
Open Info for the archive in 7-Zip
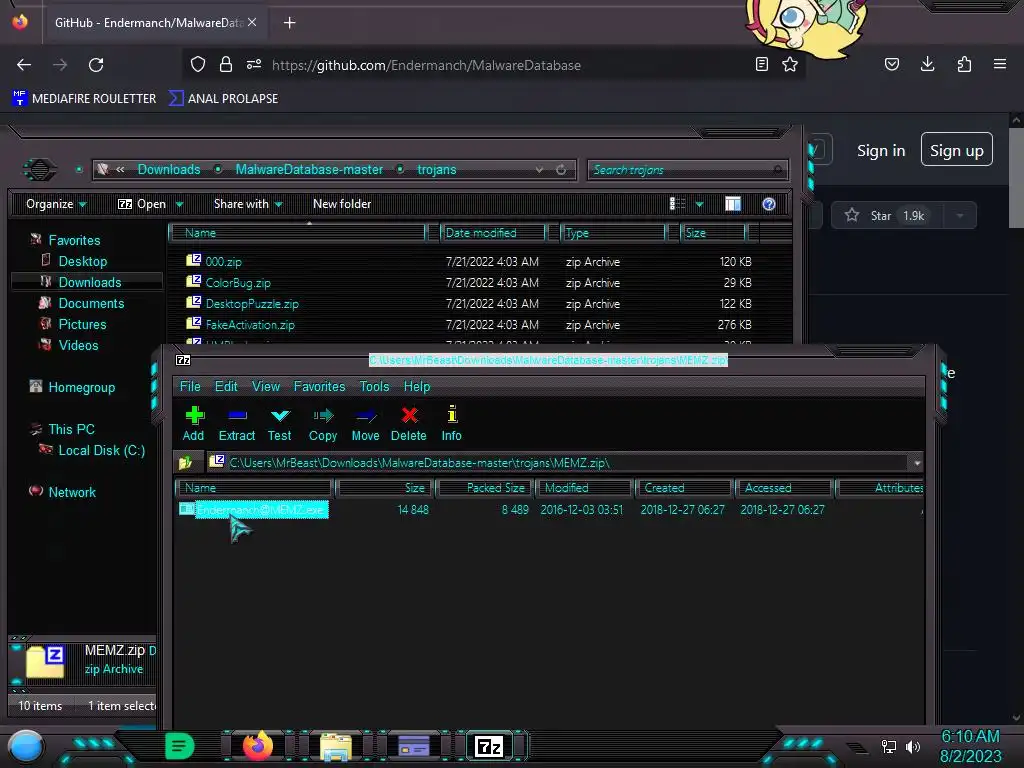coord(451,424)
